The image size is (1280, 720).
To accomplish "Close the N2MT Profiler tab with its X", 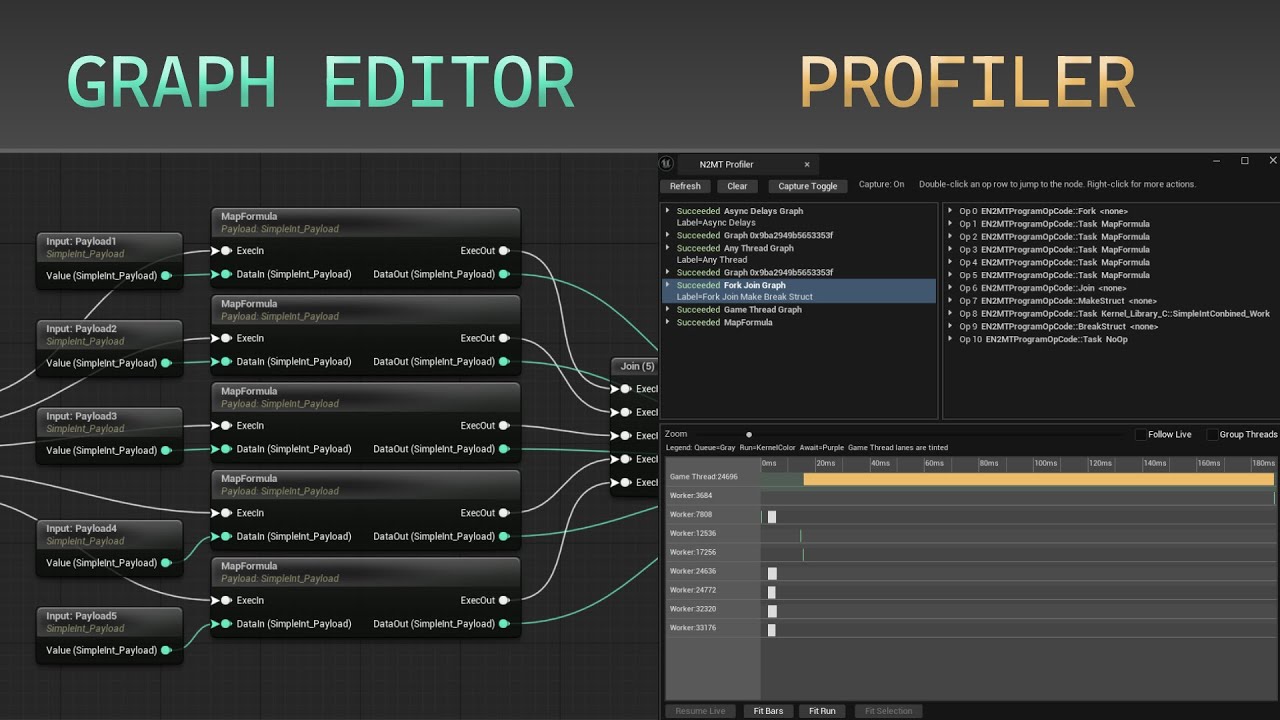I will (x=807, y=165).
